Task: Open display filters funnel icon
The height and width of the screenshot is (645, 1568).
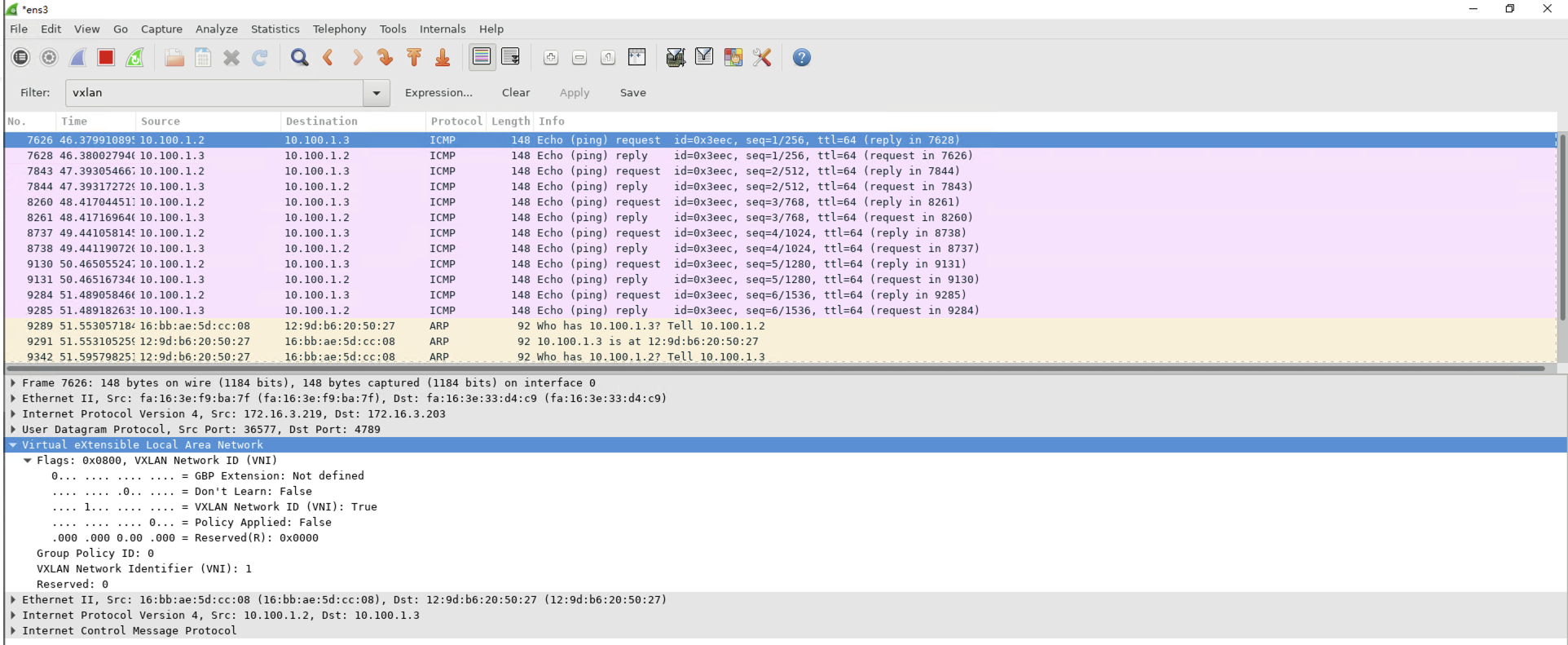Action: pos(704,57)
